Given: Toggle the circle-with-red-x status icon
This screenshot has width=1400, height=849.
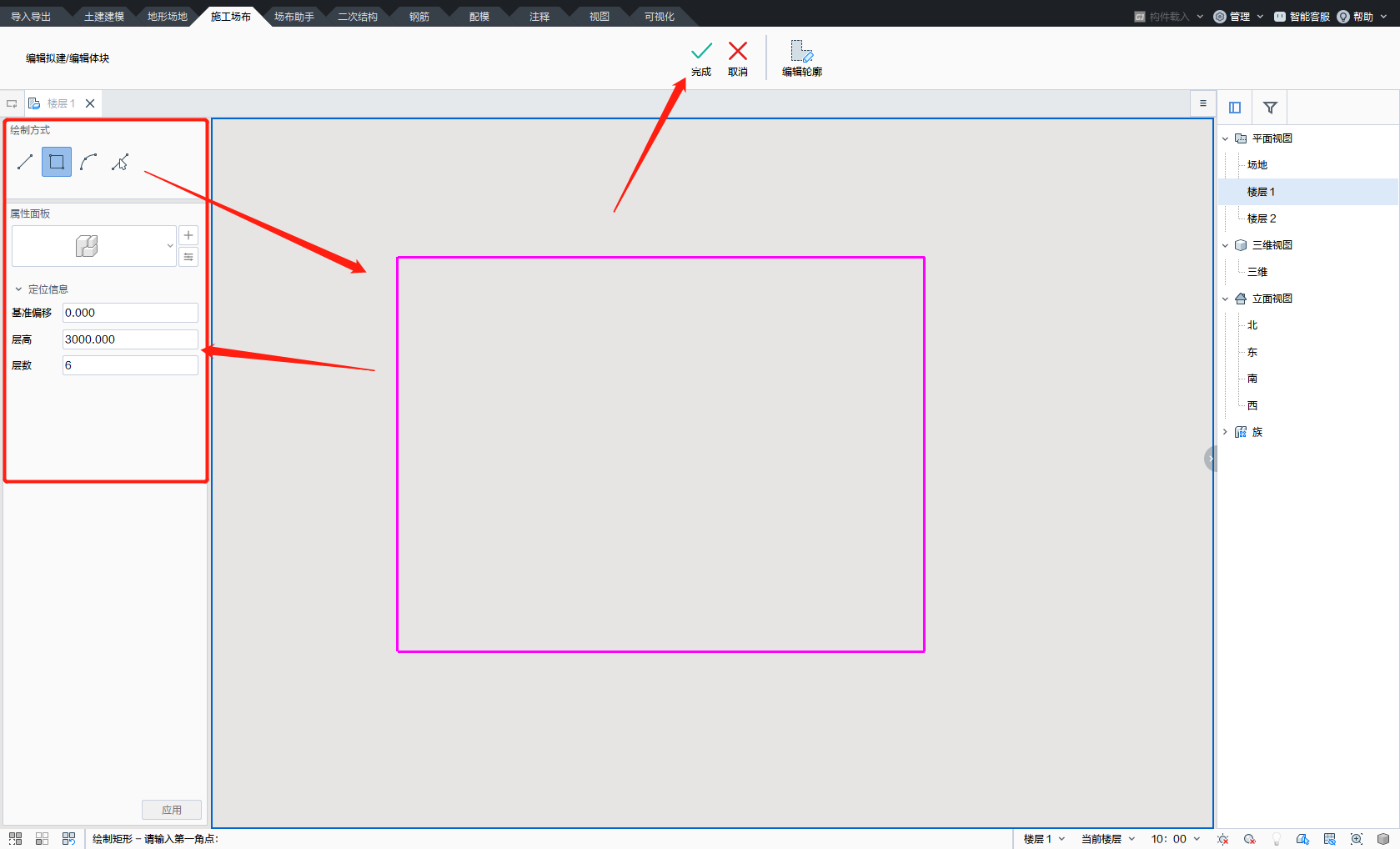Looking at the screenshot, I should coord(1249,839).
